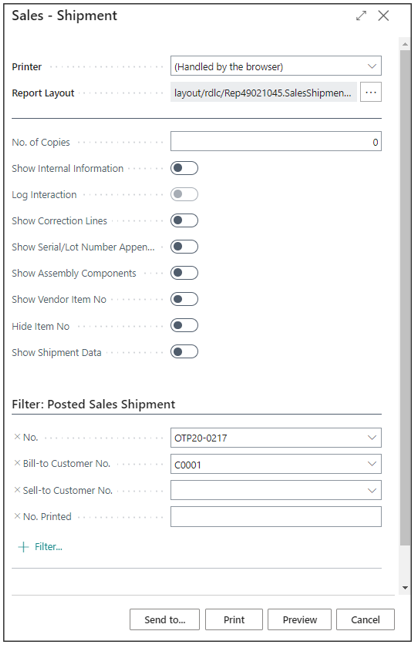This screenshot has height=646, width=417.
Task: Remove the No. filter with its X icon
Action: click(x=17, y=437)
